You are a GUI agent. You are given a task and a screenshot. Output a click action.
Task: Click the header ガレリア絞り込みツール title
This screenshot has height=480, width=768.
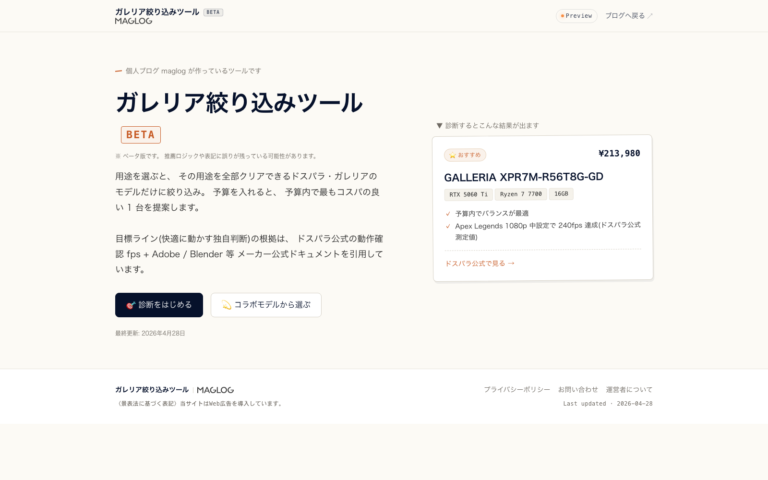[x=157, y=12]
